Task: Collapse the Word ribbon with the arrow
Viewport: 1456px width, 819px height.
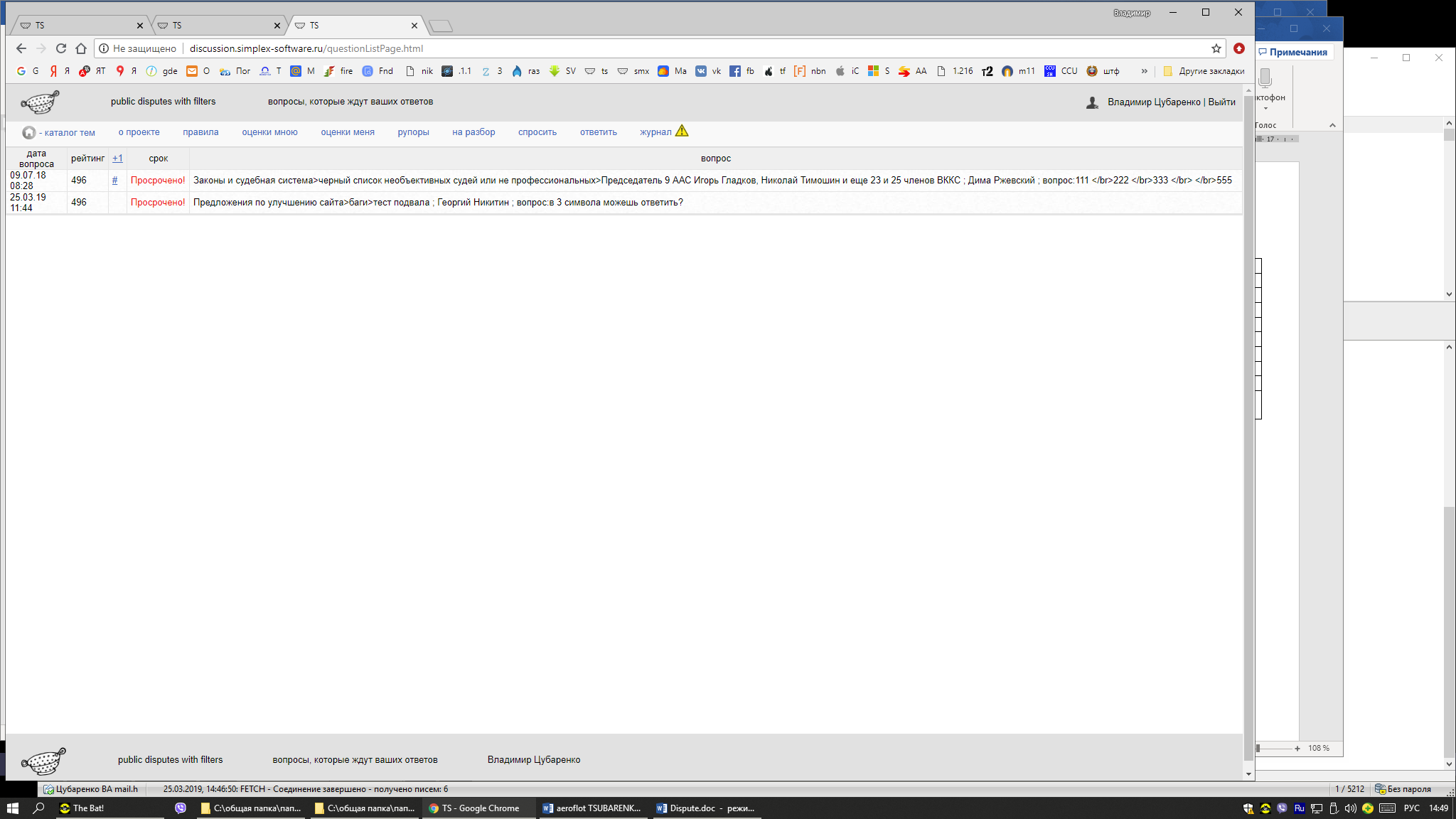Action: pos(1332,125)
